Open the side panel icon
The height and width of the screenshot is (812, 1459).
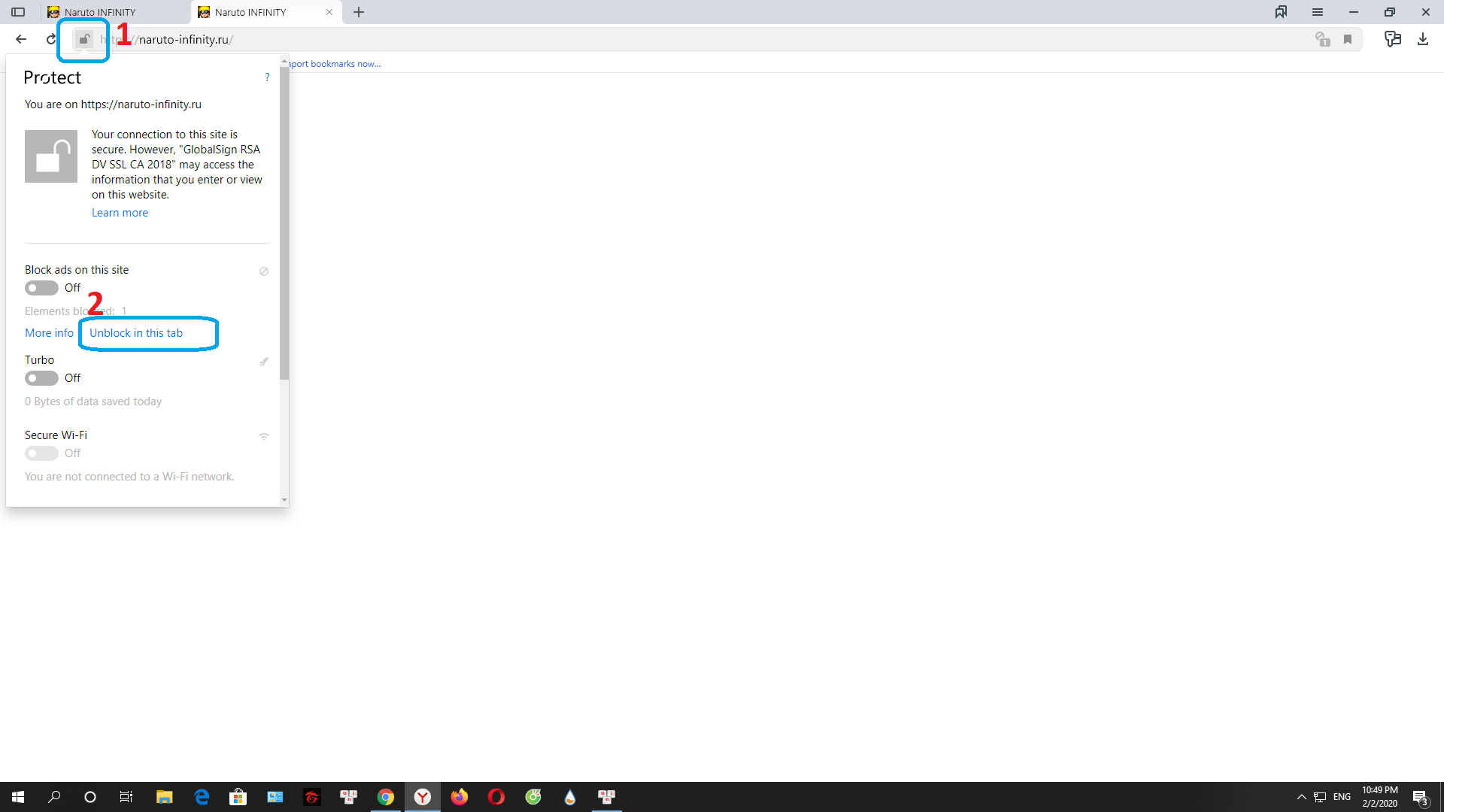pyautogui.click(x=18, y=12)
